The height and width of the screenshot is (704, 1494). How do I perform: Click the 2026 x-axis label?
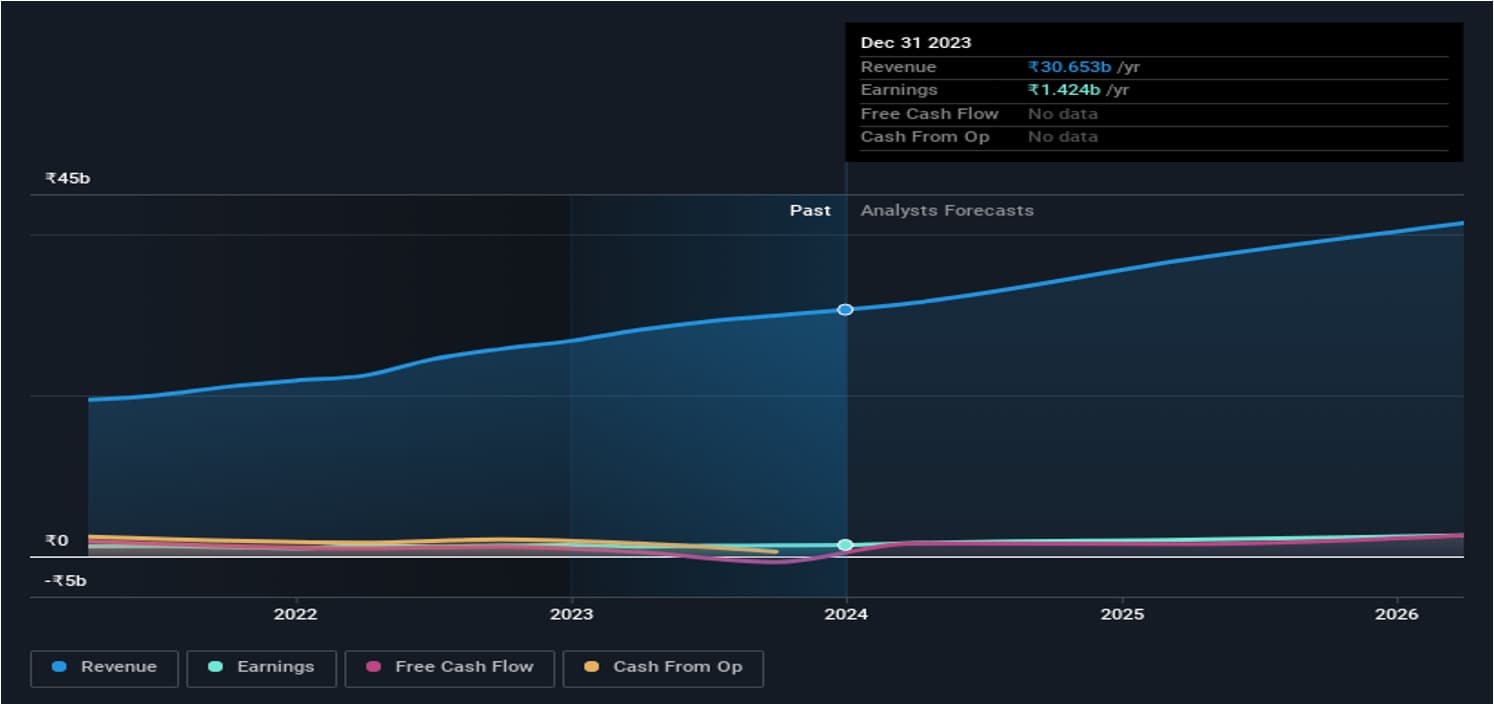click(1397, 614)
